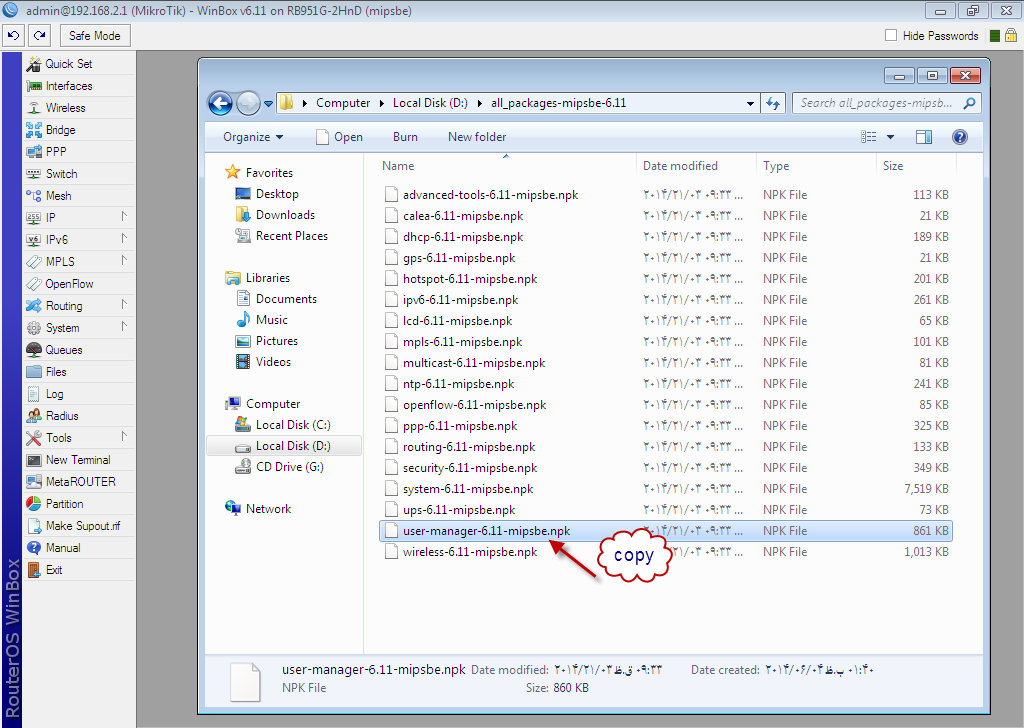The height and width of the screenshot is (728, 1024).
Task: Sort files by the Size column header
Action: [x=916, y=166]
